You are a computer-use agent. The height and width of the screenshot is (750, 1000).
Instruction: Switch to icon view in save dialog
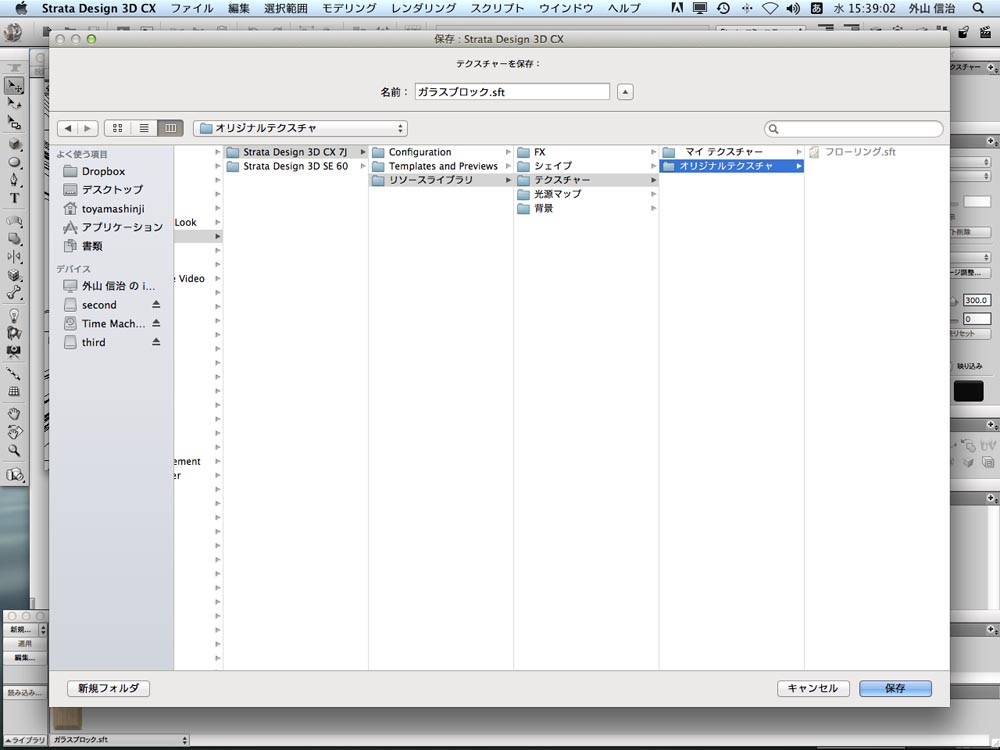(117, 128)
